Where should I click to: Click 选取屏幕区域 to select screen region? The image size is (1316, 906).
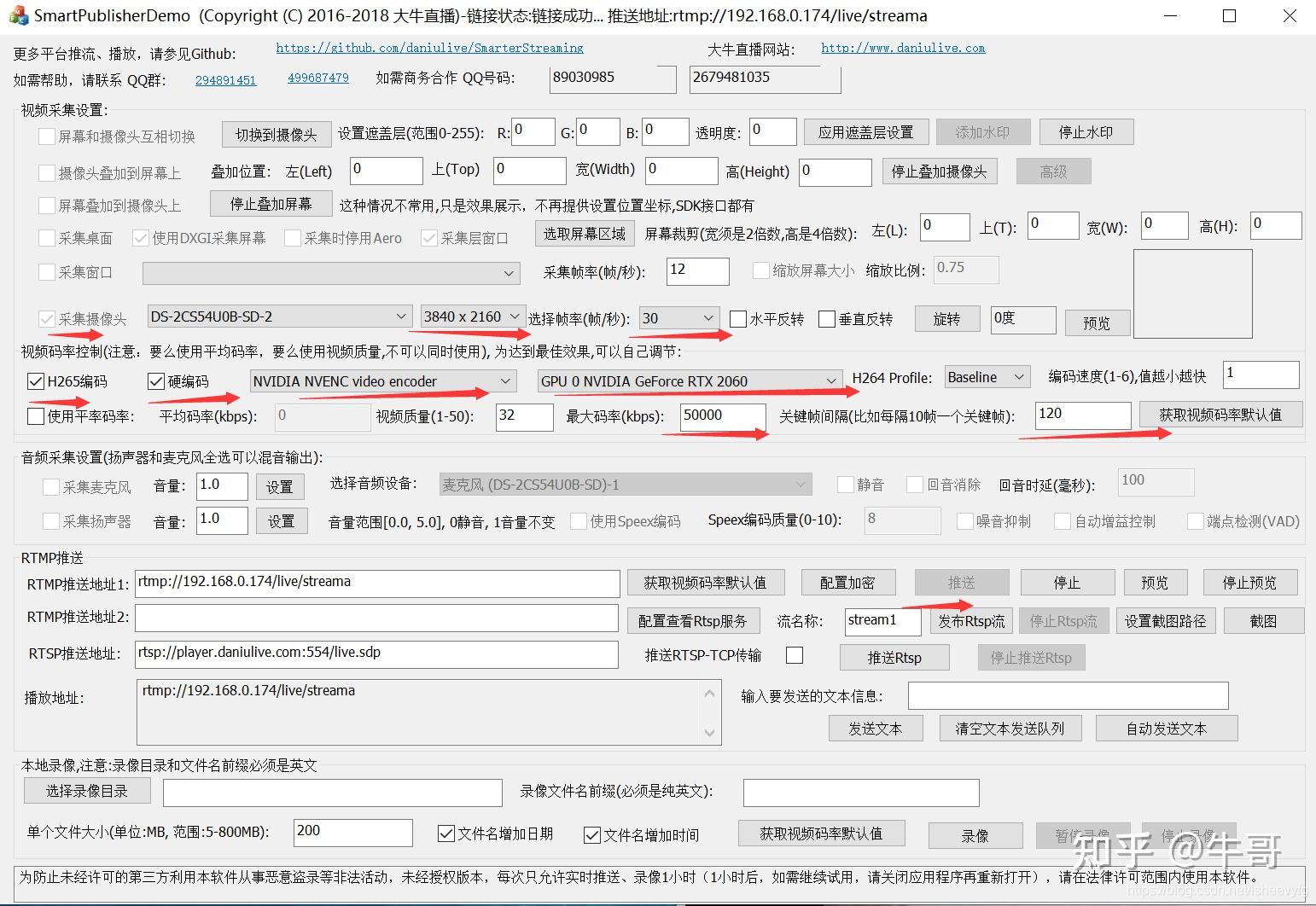click(x=585, y=233)
